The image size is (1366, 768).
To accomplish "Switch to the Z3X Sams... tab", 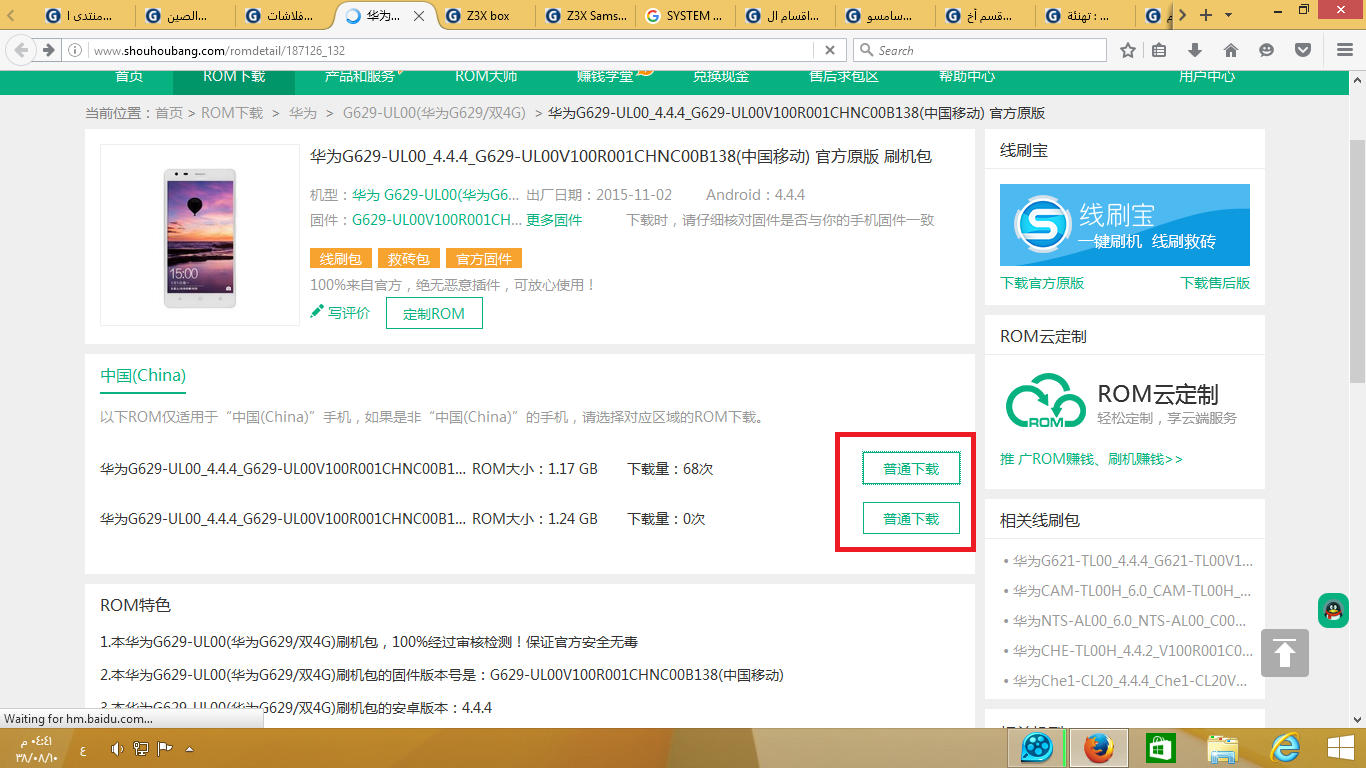I will click(x=587, y=16).
